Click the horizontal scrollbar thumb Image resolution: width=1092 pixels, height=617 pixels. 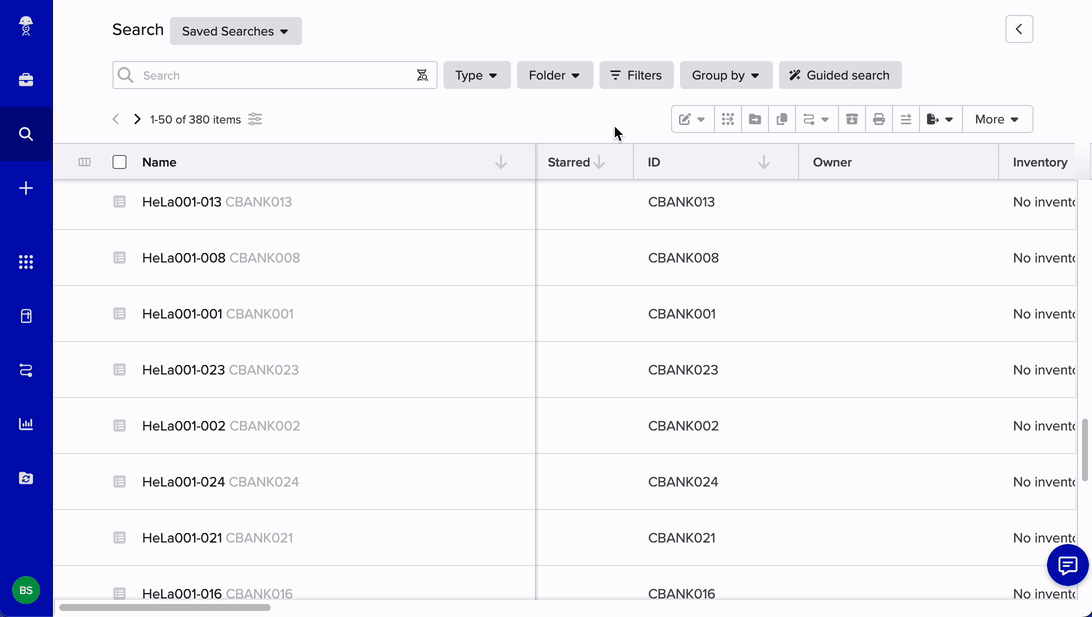(x=165, y=607)
